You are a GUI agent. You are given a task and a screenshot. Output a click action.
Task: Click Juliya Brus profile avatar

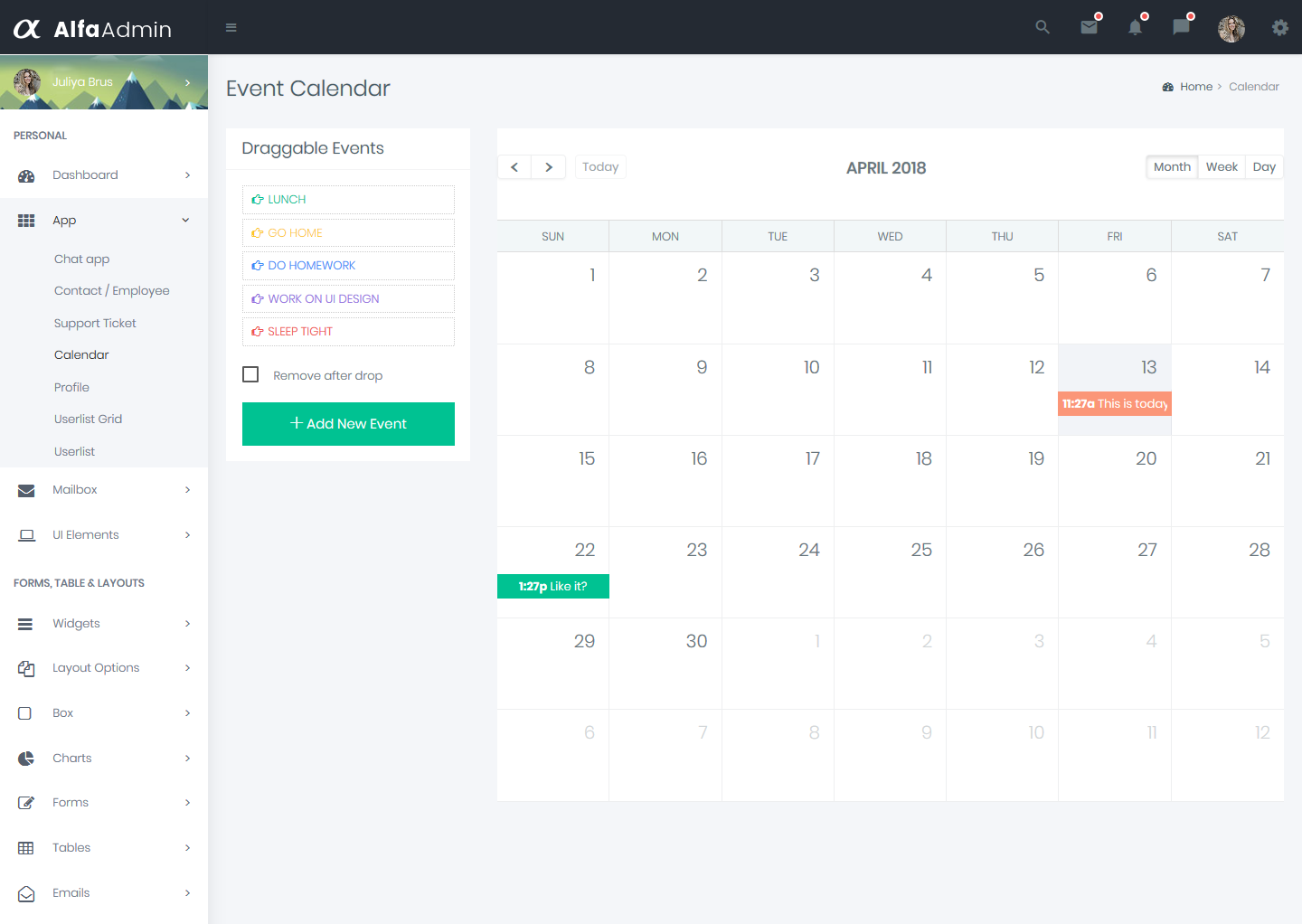(x=28, y=82)
